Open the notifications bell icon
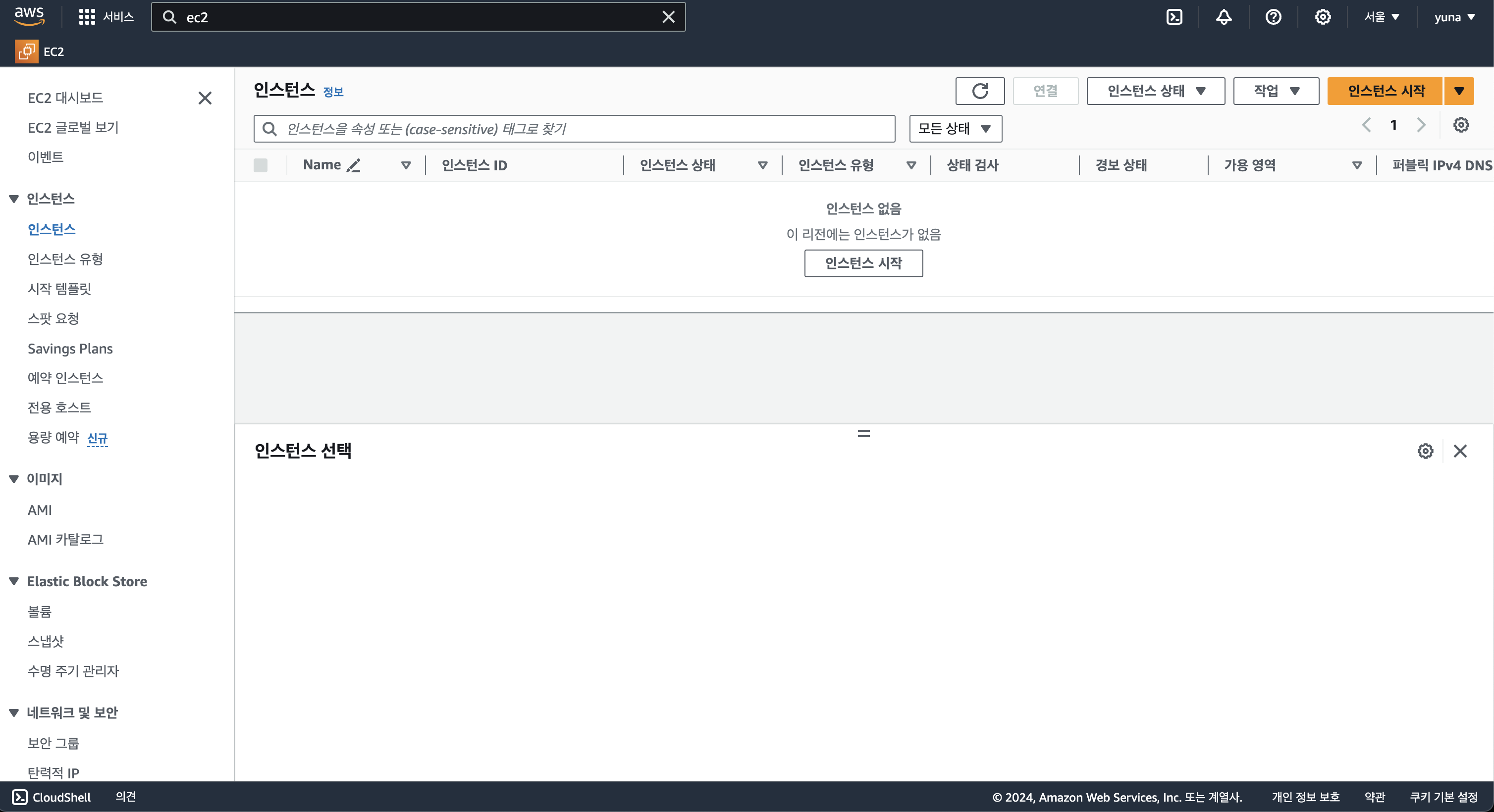 click(x=1224, y=17)
